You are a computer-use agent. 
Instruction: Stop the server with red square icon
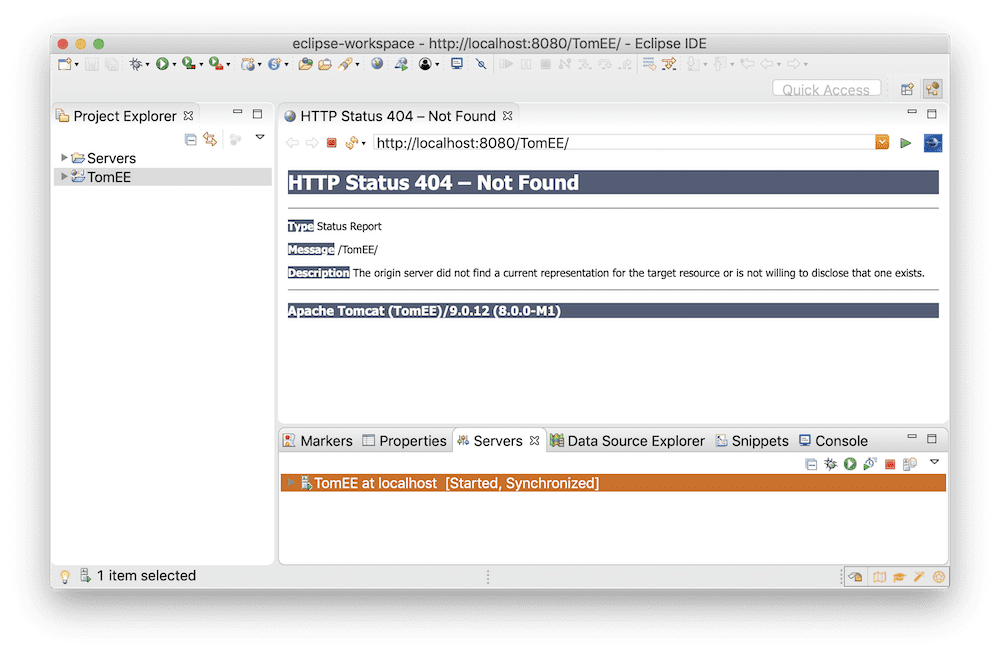click(890, 464)
